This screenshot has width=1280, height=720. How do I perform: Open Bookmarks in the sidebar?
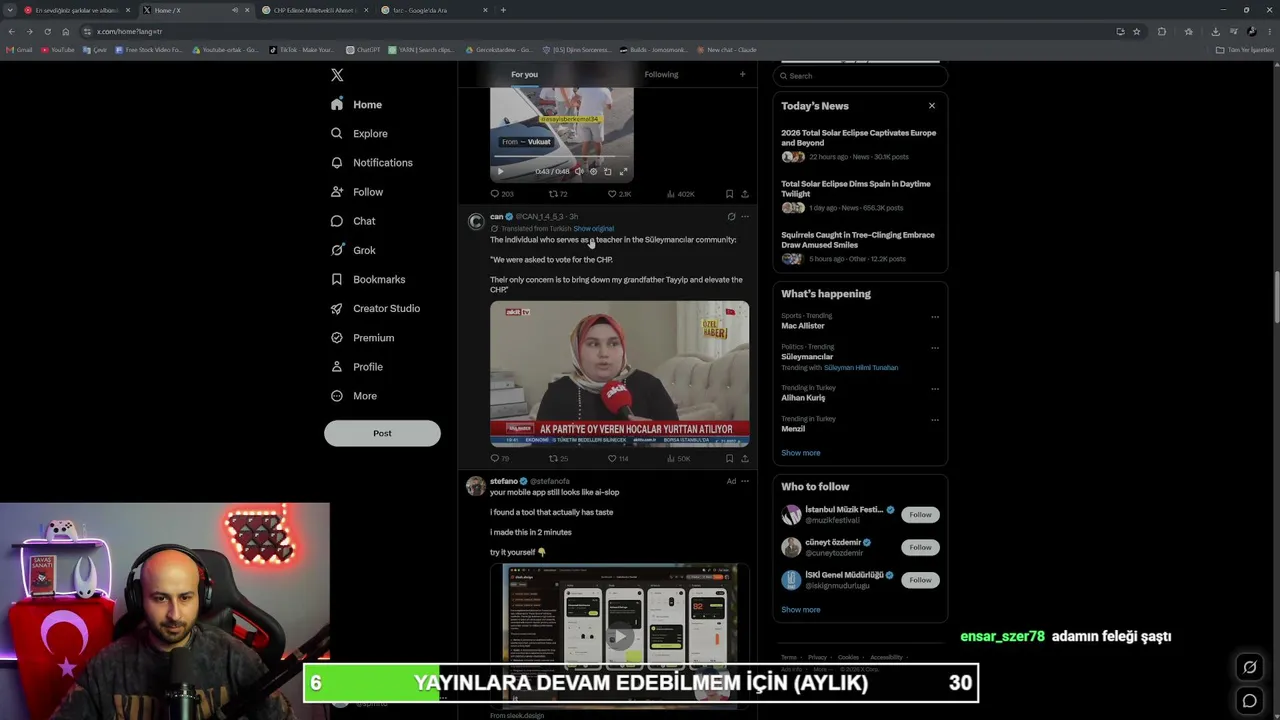[368, 279]
